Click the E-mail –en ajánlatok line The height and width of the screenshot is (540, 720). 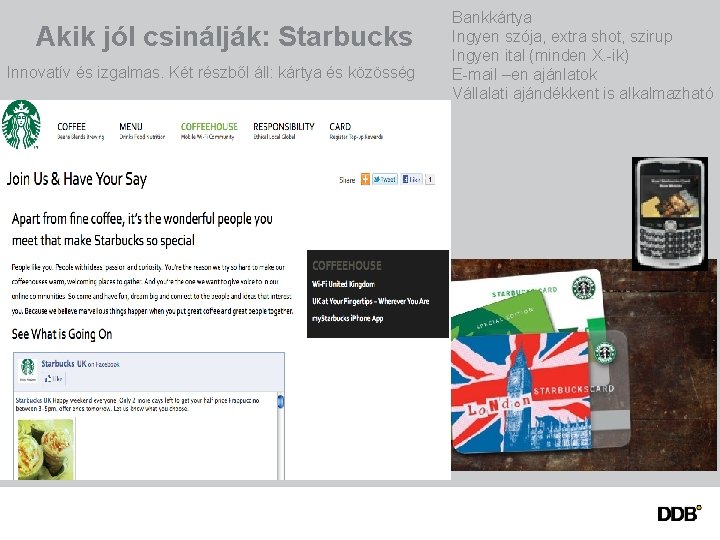point(524,74)
